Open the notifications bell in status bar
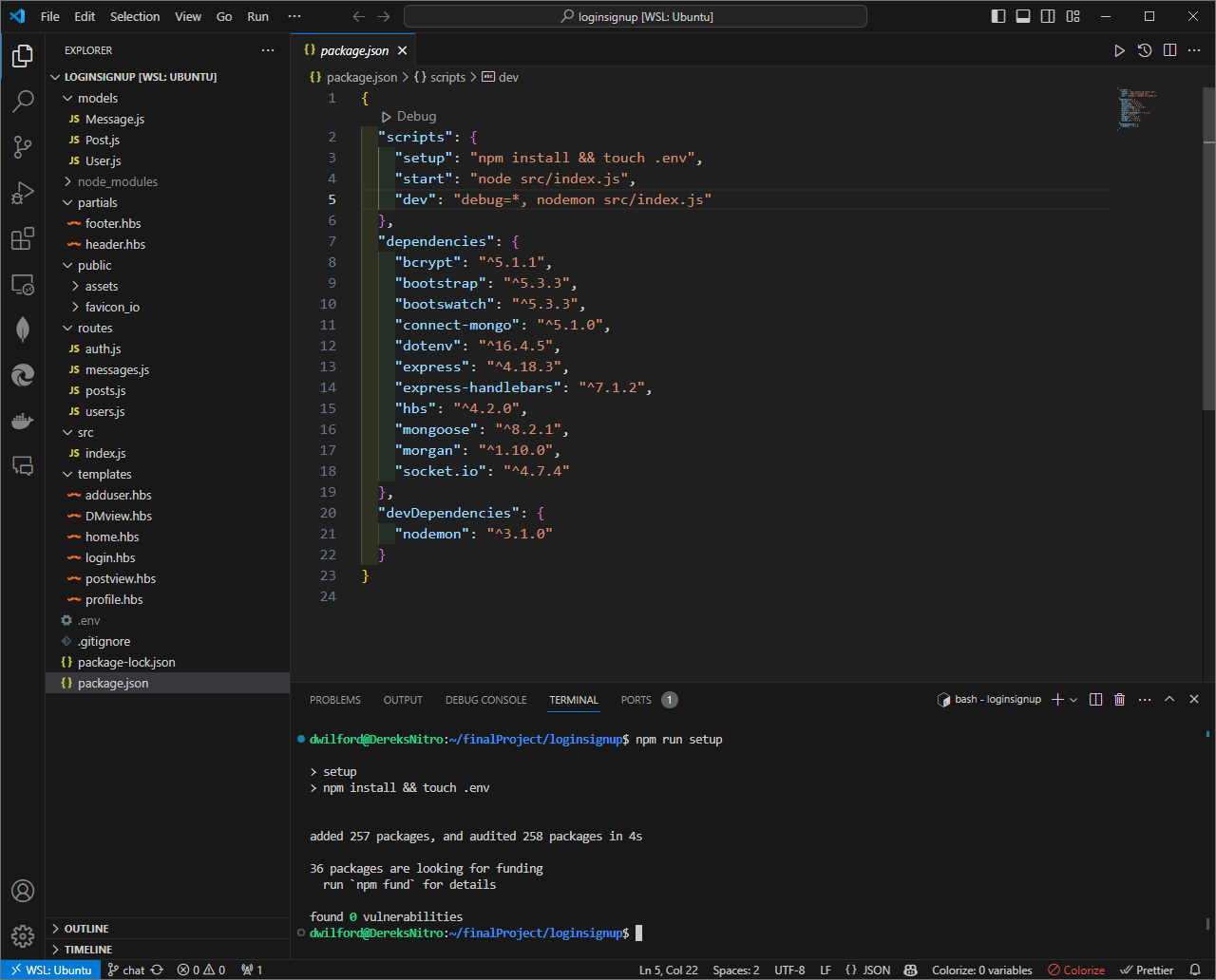 tap(1195, 970)
